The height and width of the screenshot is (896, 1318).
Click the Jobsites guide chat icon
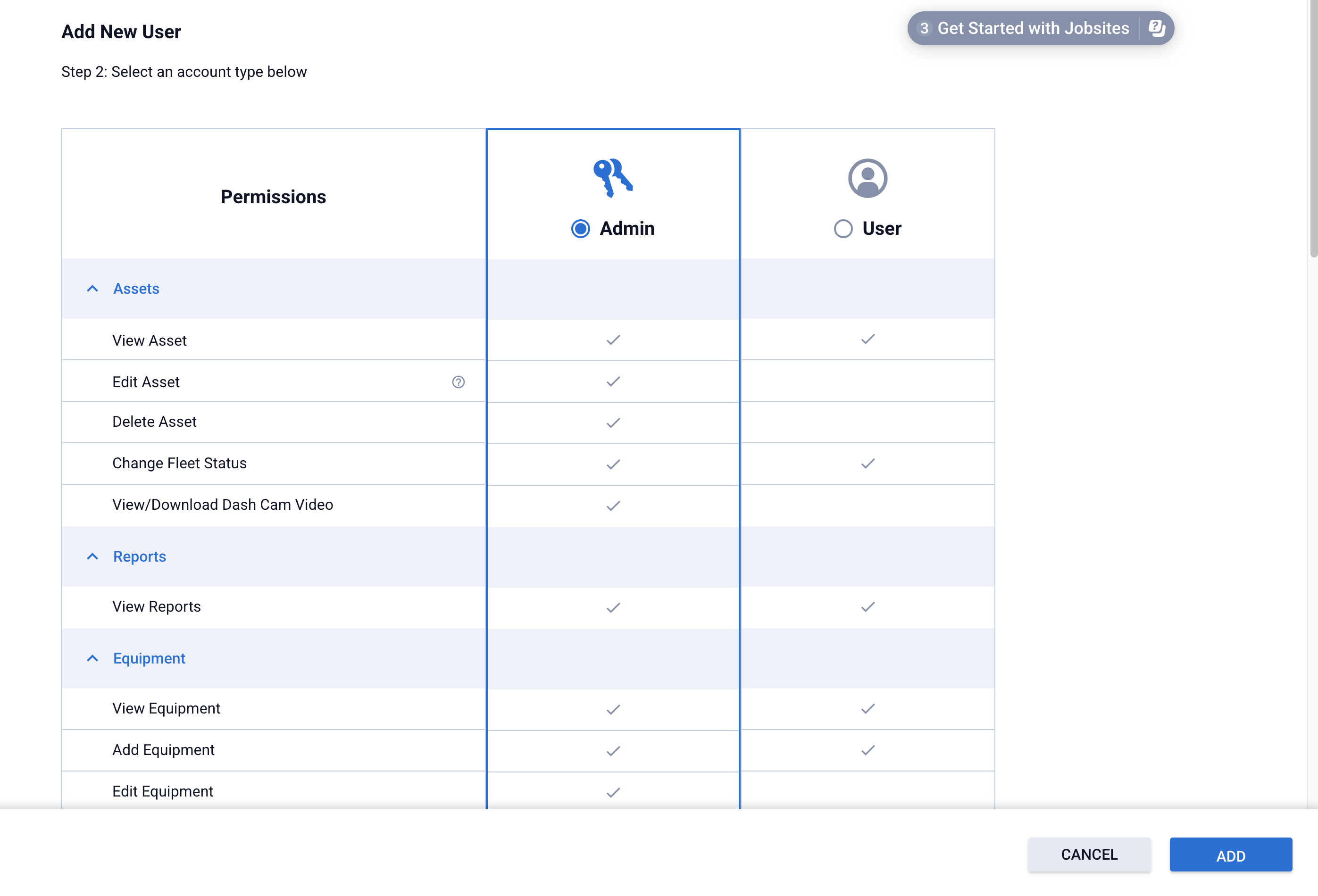coord(1156,28)
